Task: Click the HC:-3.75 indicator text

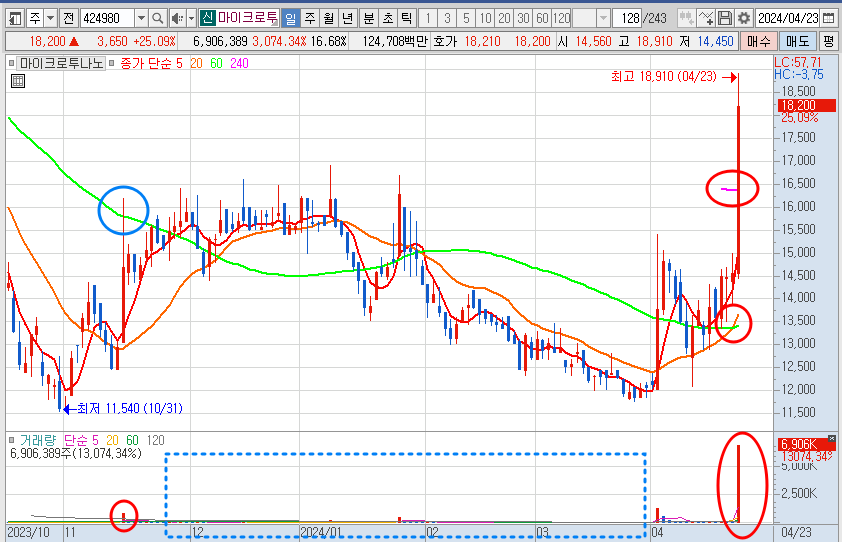Action: click(x=799, y=75)
